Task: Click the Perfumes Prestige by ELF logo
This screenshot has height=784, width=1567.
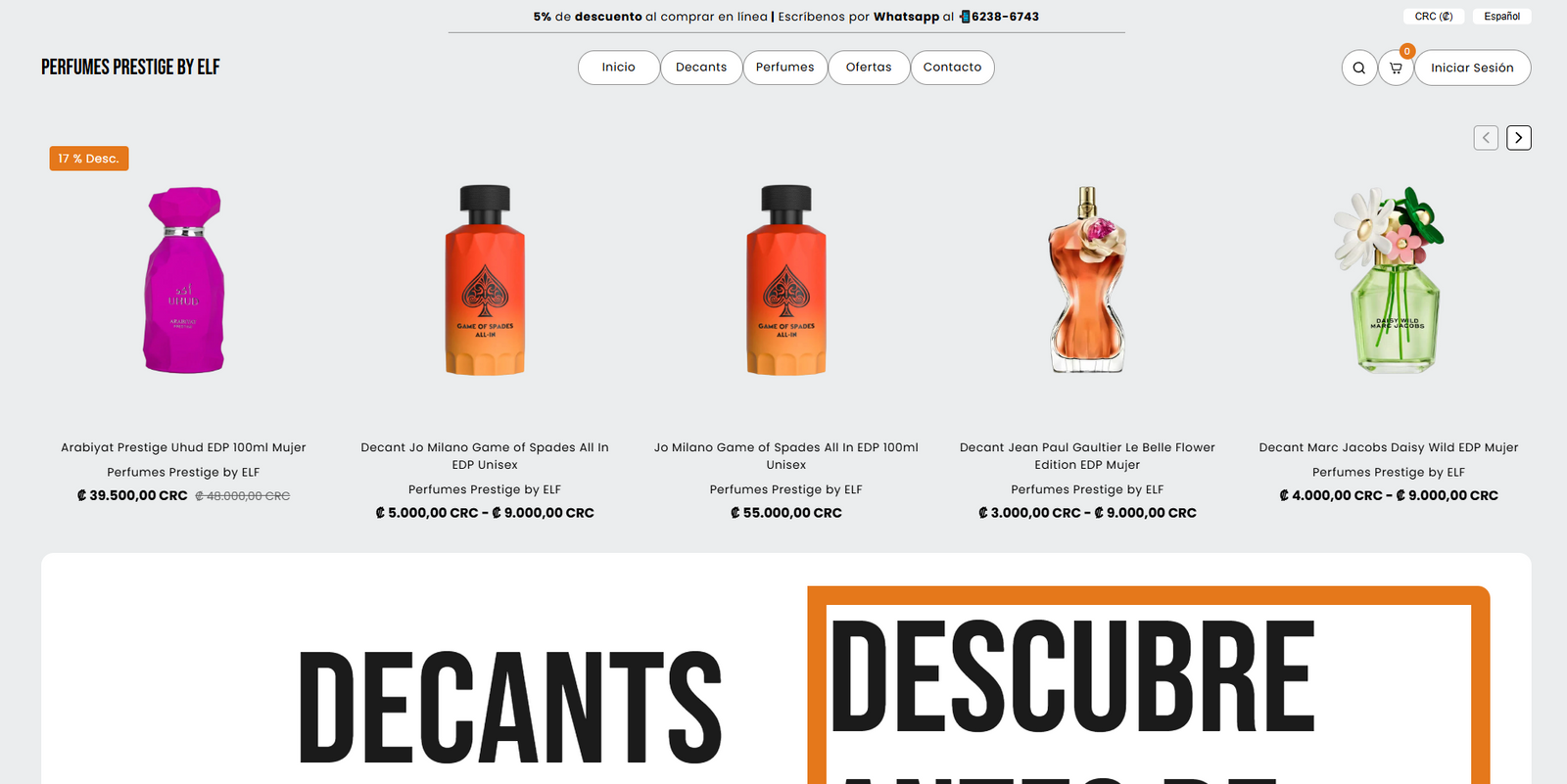Action: [x=130, y=67]
